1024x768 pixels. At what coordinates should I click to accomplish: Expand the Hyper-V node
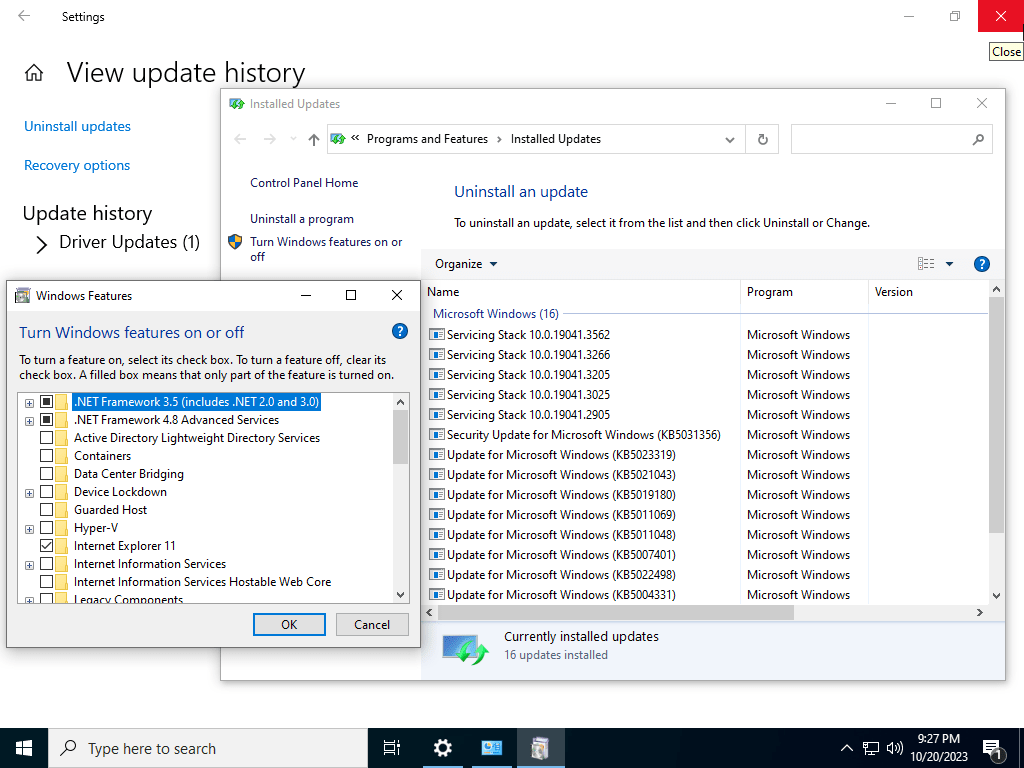29,529
